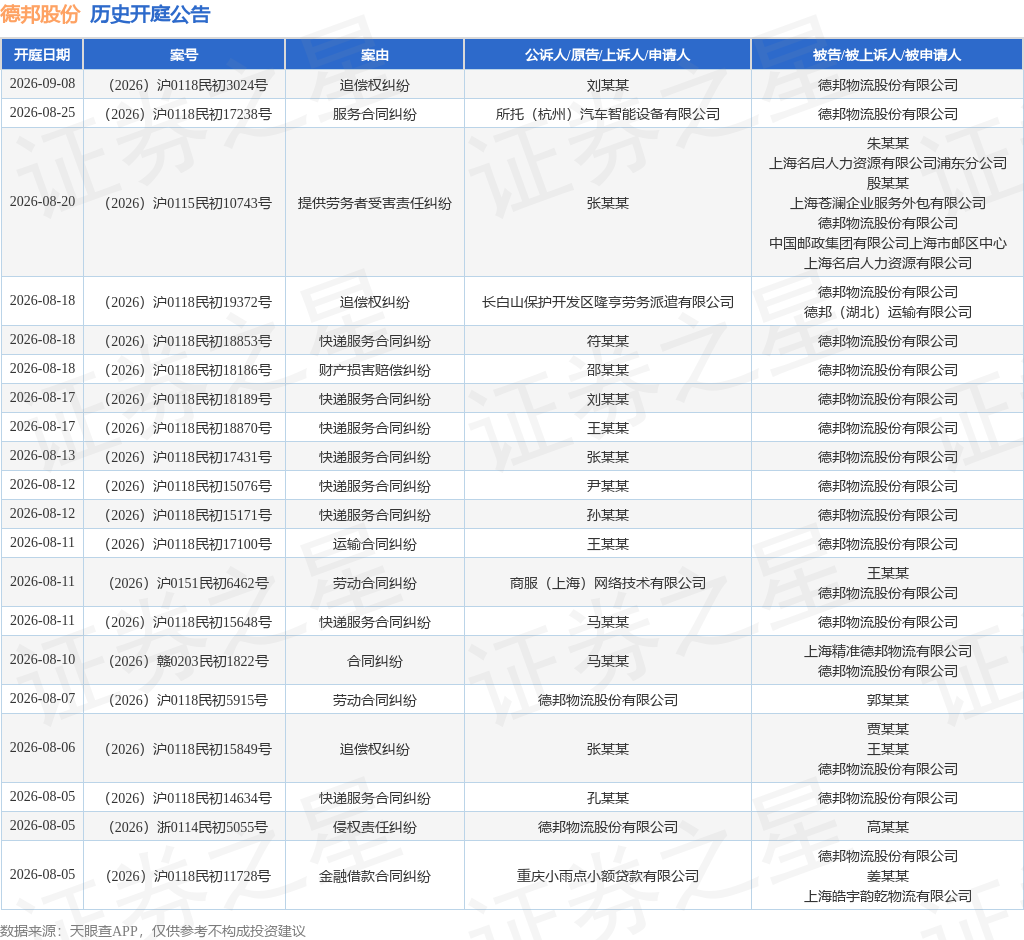Click defendant 上海皓宇韵乾物流有限公司

(x=888, y=896)
